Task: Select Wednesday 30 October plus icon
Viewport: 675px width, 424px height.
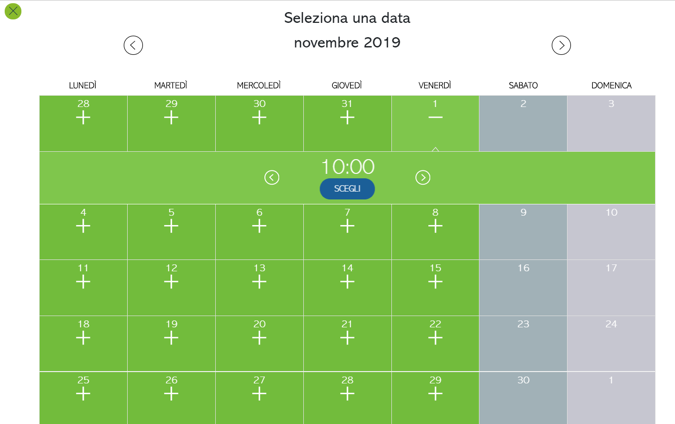Action: click(x=259, y=118)
